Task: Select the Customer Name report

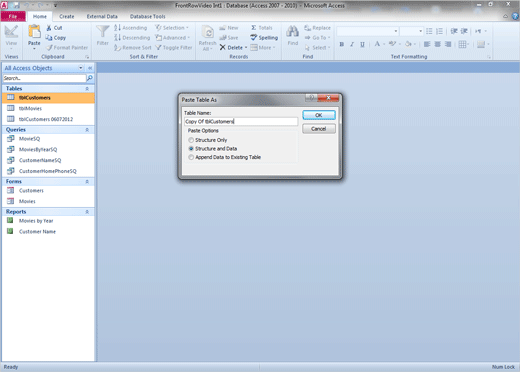Action: (x=48, y=231)
